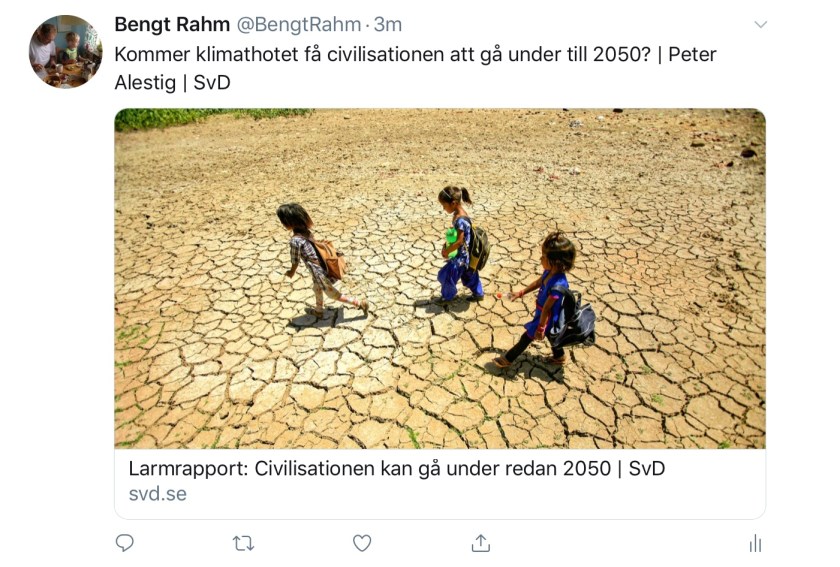Viewport: 840px width, 567px height.
Task: Click the green grass strip atop the photo
Action: pyautogui.click(x=210, y=118)
